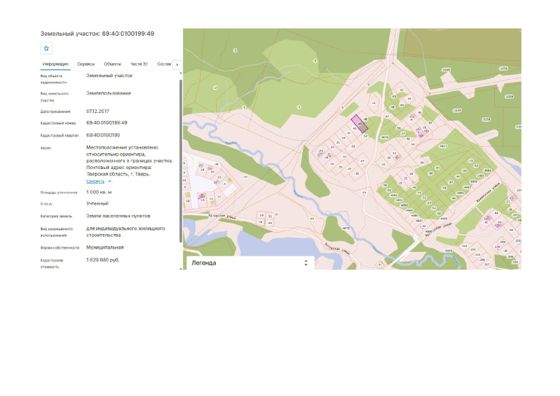Click the permitted use text для индивидуального жилищного строительства
The width and height of the screenshot is (560, 396).
pos(126,232)
